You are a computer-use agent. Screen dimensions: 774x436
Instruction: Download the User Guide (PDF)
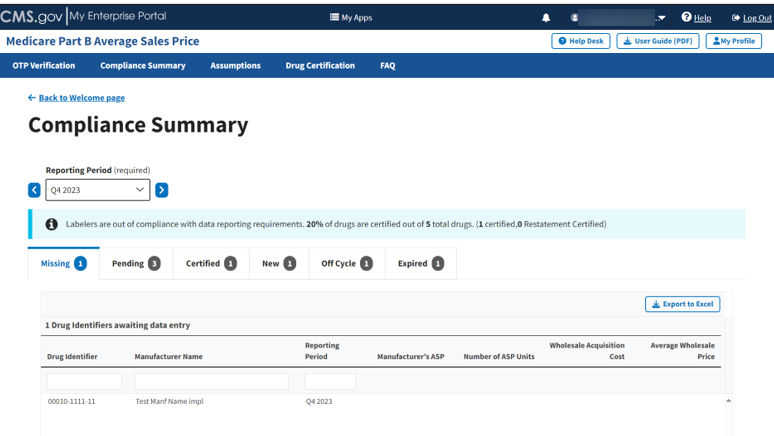click(x=657, y=41)
